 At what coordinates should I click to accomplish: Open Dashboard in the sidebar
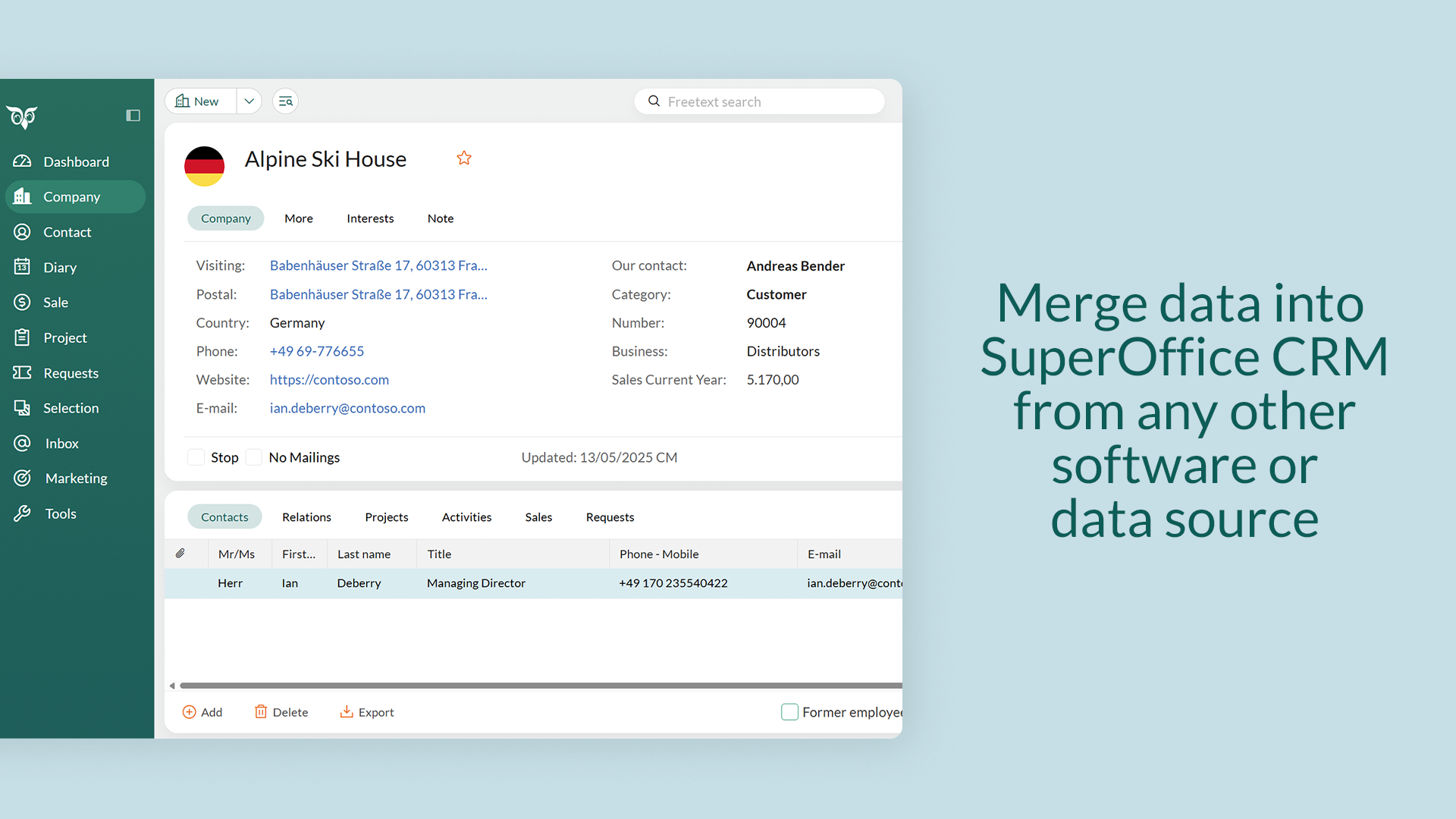click(75, 162)
